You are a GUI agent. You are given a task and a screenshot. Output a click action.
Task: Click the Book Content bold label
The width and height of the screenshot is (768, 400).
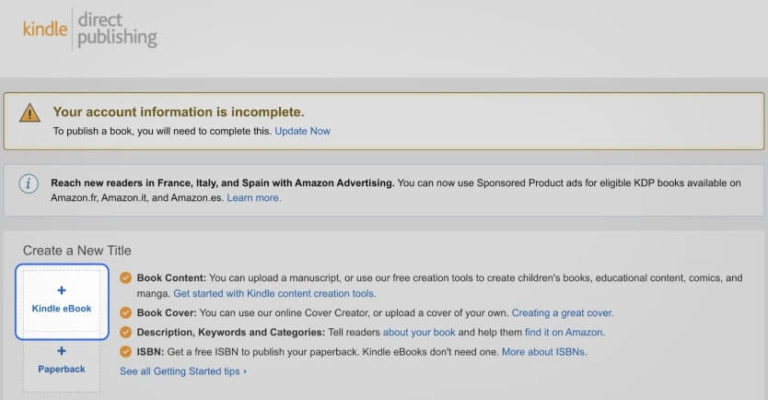pos(171,278)
